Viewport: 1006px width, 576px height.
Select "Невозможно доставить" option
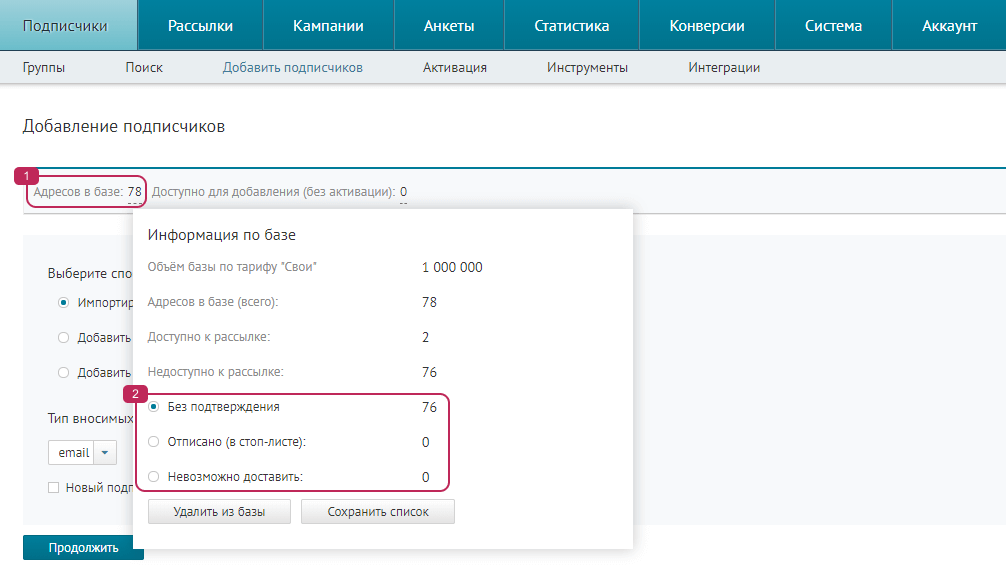(154, 476)
